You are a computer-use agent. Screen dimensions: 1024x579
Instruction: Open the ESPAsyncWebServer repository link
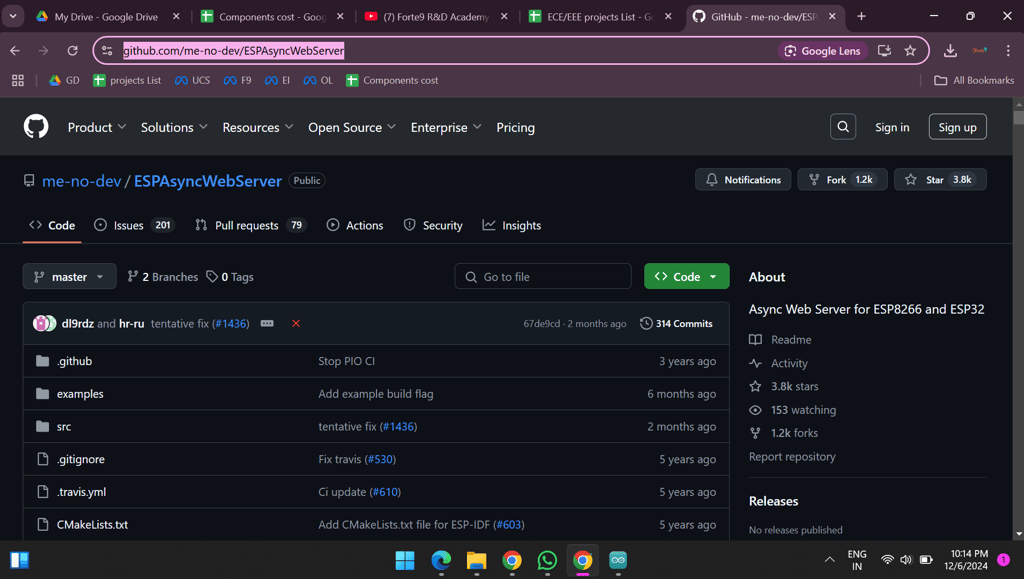[x=208, y=181]
